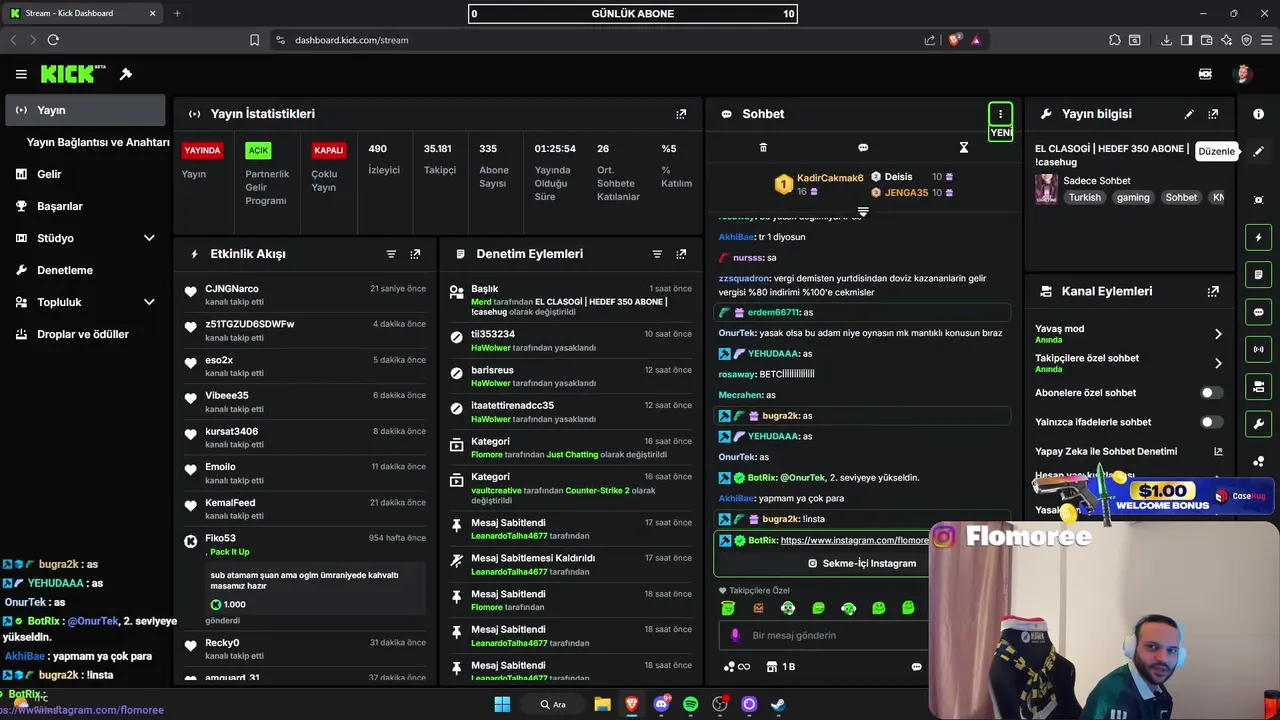Click the chat bubble icon in right sidebar
The image size is (1280, 720).
click(1258, 312)
